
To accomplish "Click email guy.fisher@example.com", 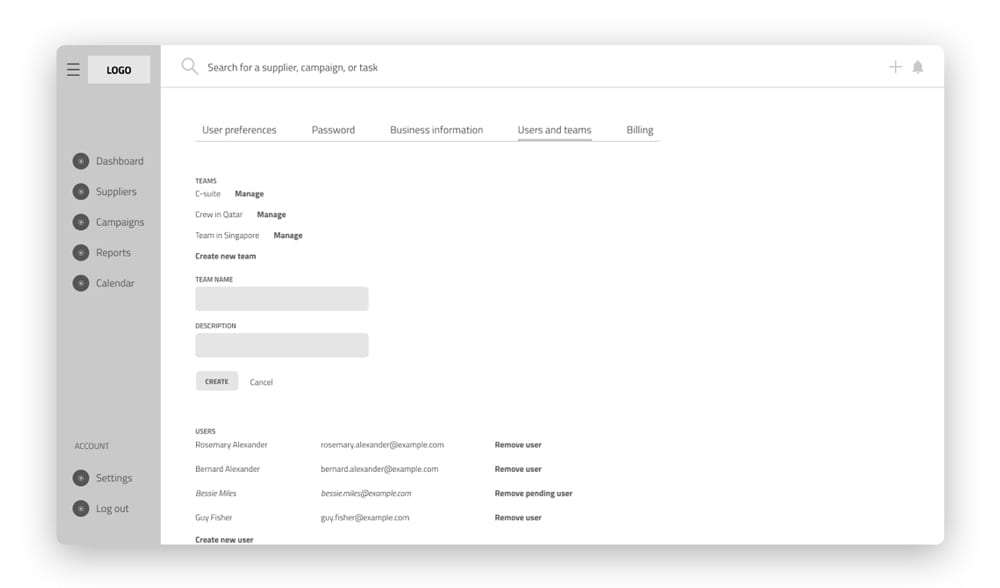I will 365,518.
